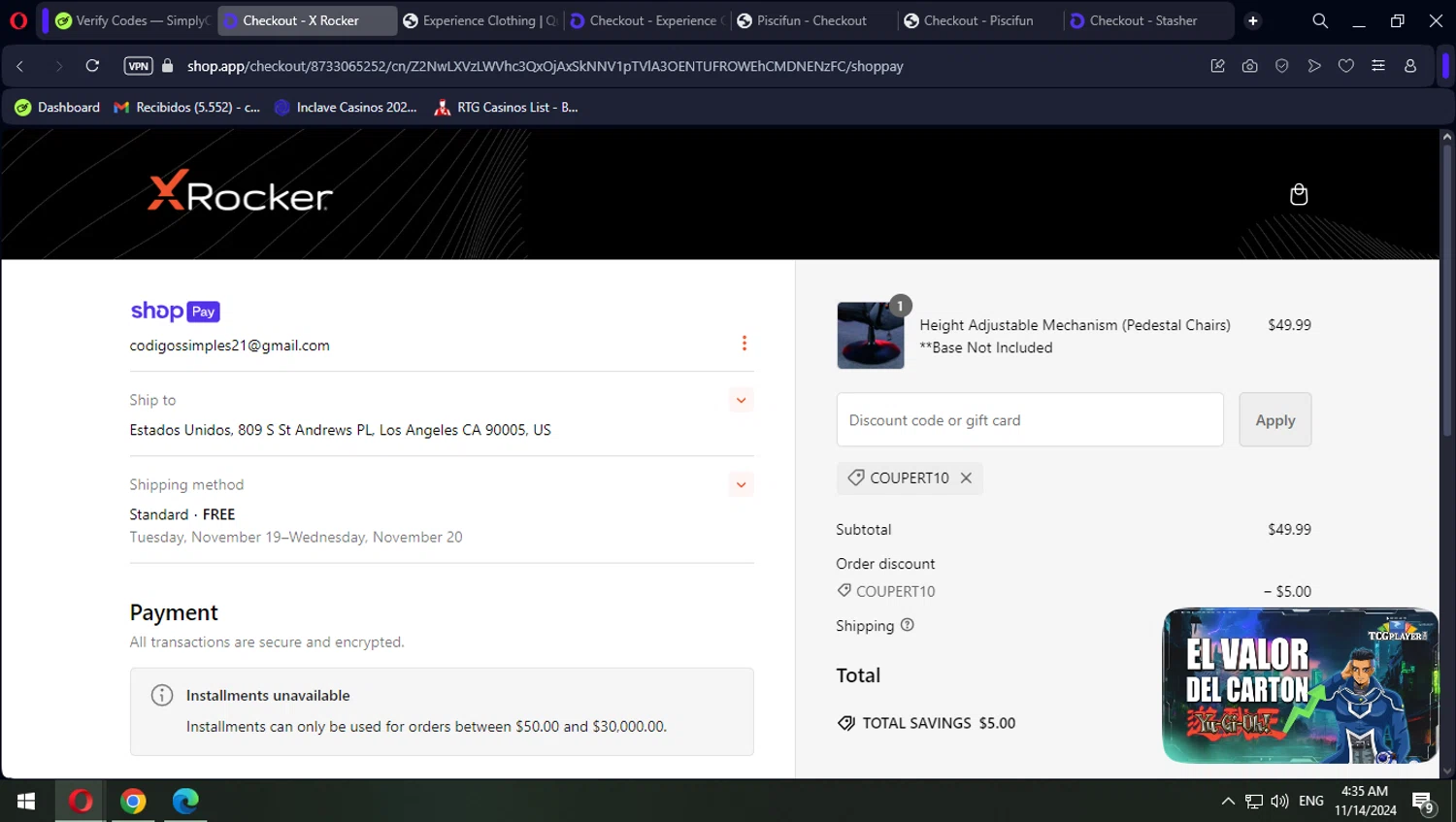Switch to Checkout - Experience tab

click(x=646, y=20)
